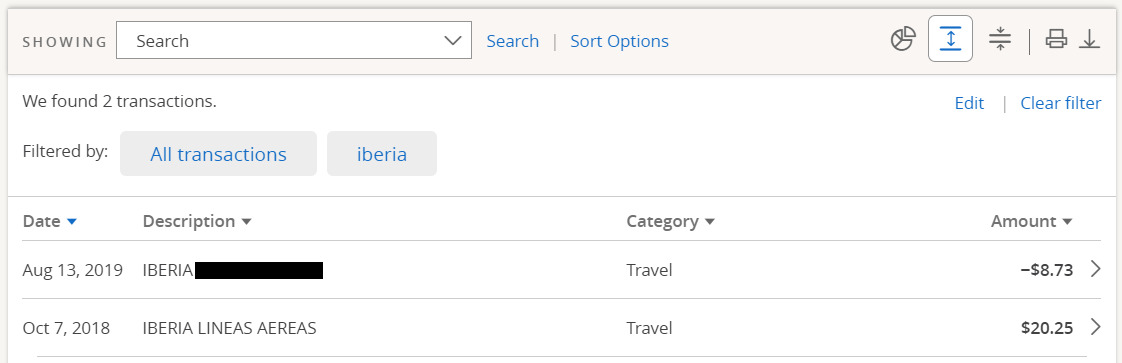Viewport: 1122px width, 363px height.
Task: Open details chevron for the $20.25 transaction
Action: [x=1095, y=327]
